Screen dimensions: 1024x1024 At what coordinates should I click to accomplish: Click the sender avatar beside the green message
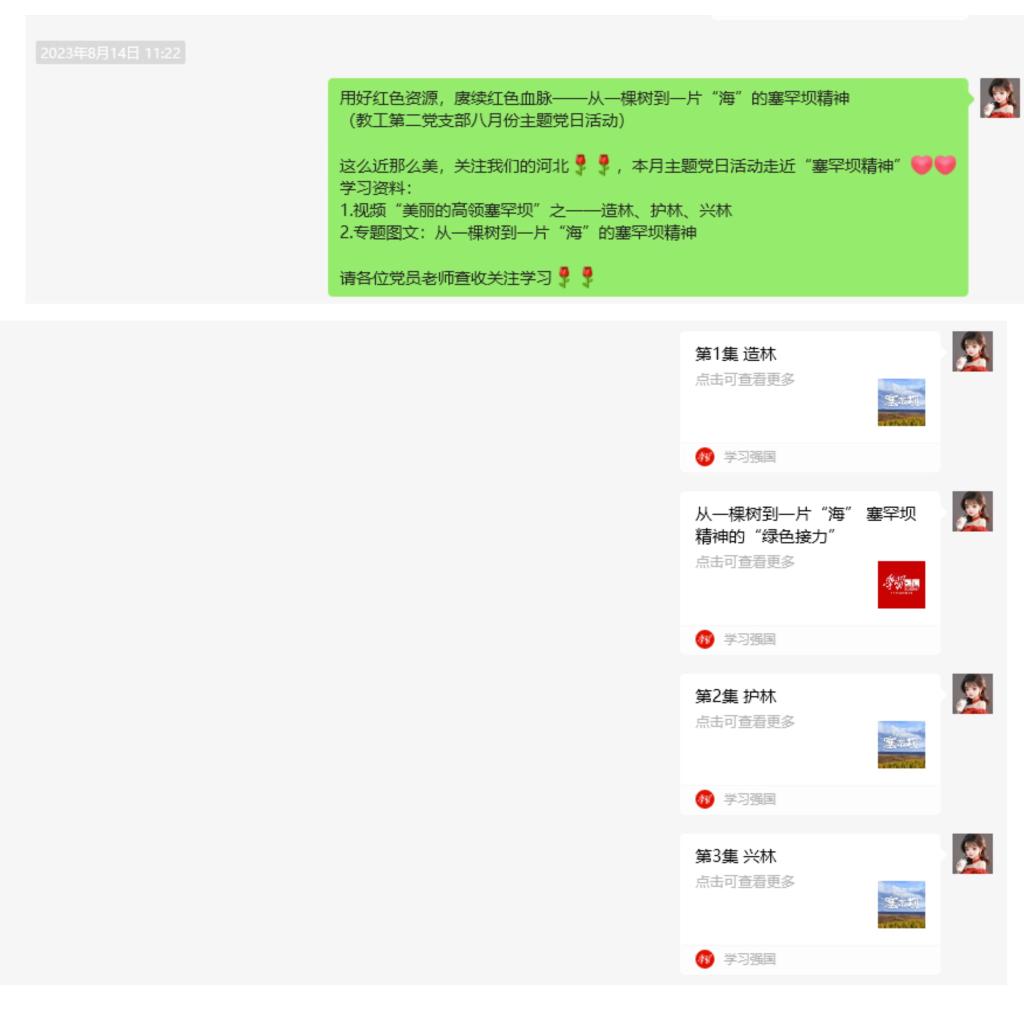point(999,98)
